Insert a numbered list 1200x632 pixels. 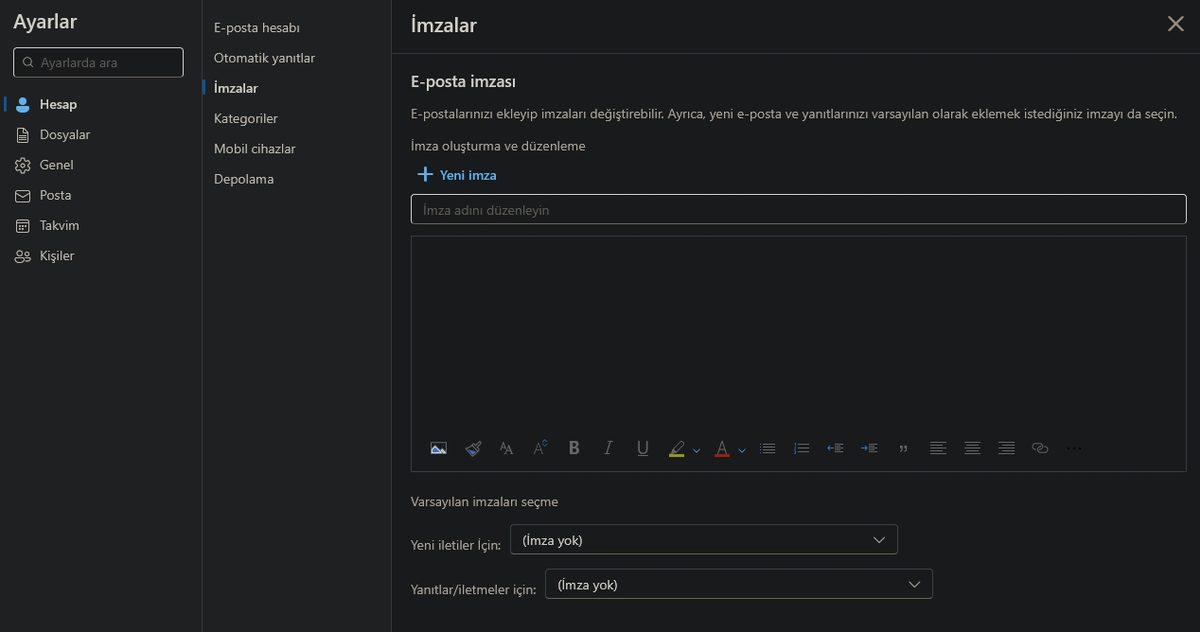pos(801,449)
